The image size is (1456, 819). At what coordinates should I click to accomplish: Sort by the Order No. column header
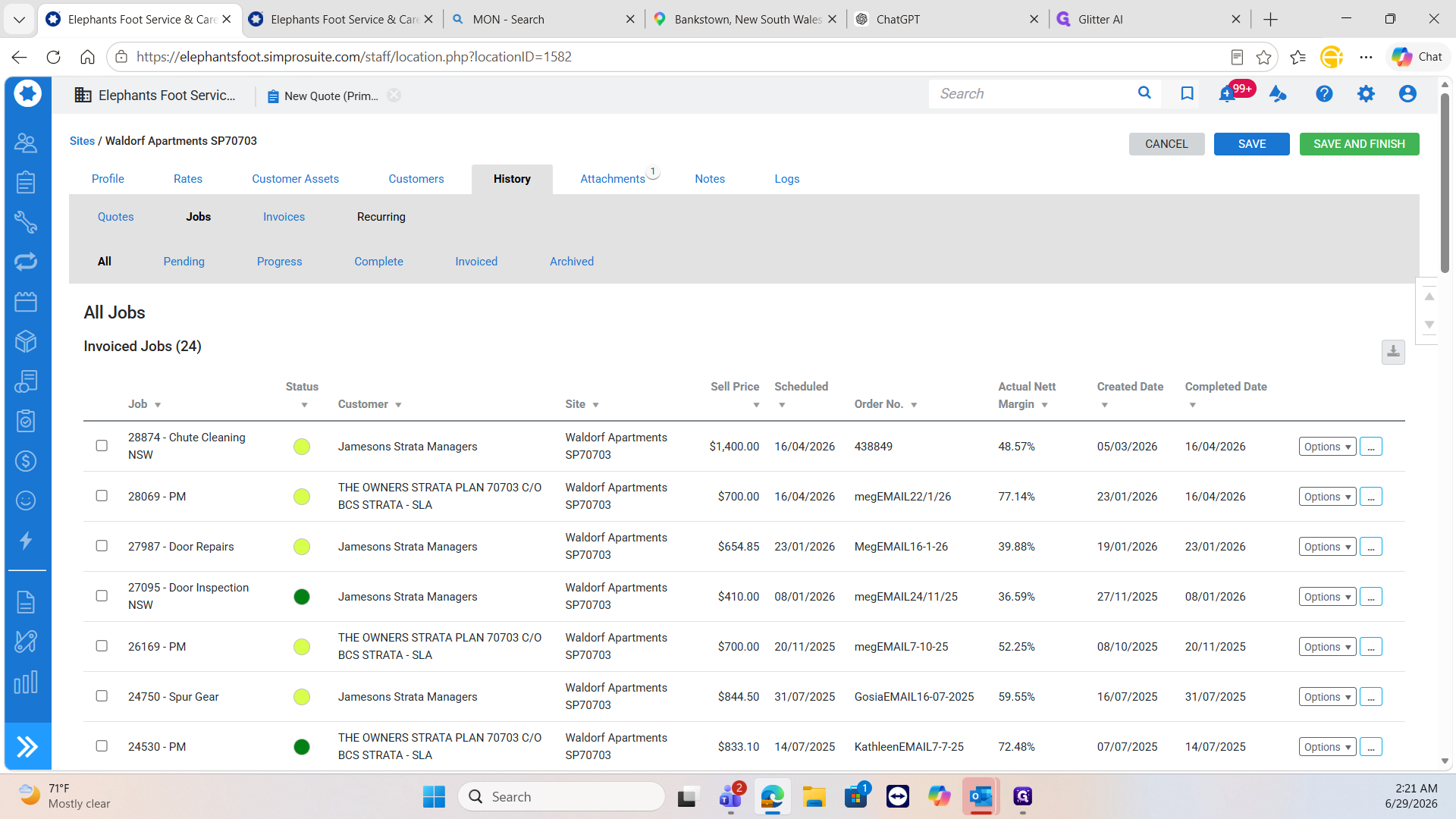coord(886,404)
